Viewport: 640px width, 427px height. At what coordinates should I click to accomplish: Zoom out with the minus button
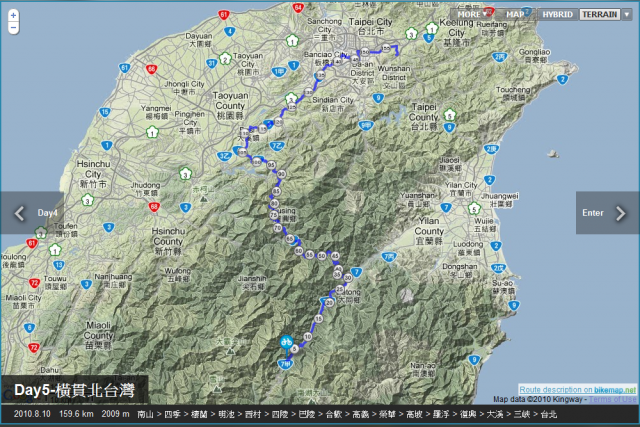[13, 28]
